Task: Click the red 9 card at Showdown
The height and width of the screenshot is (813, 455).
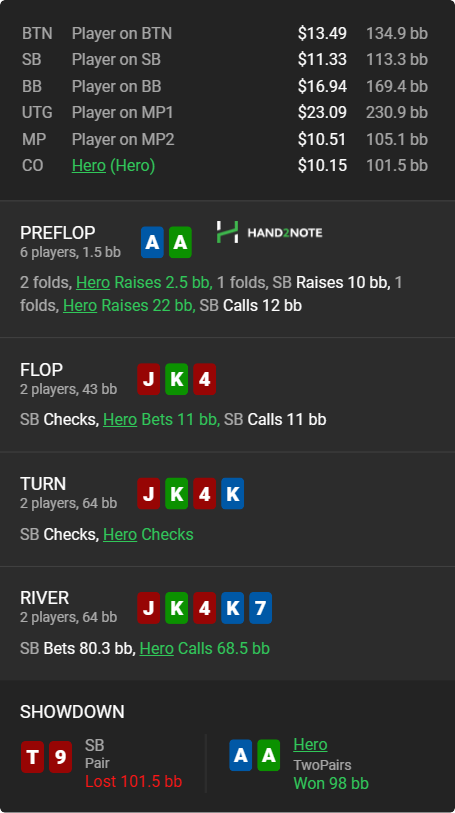Action: pos(60,757)
